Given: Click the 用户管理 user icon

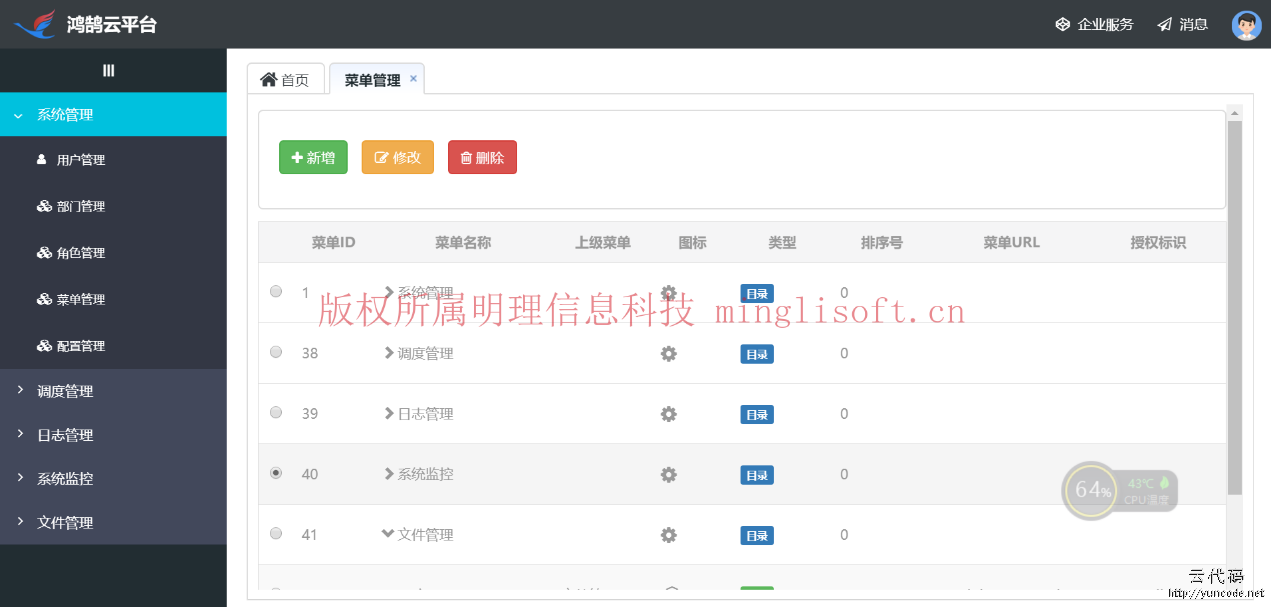Looking at the screenshot, I should coord(42,159).
